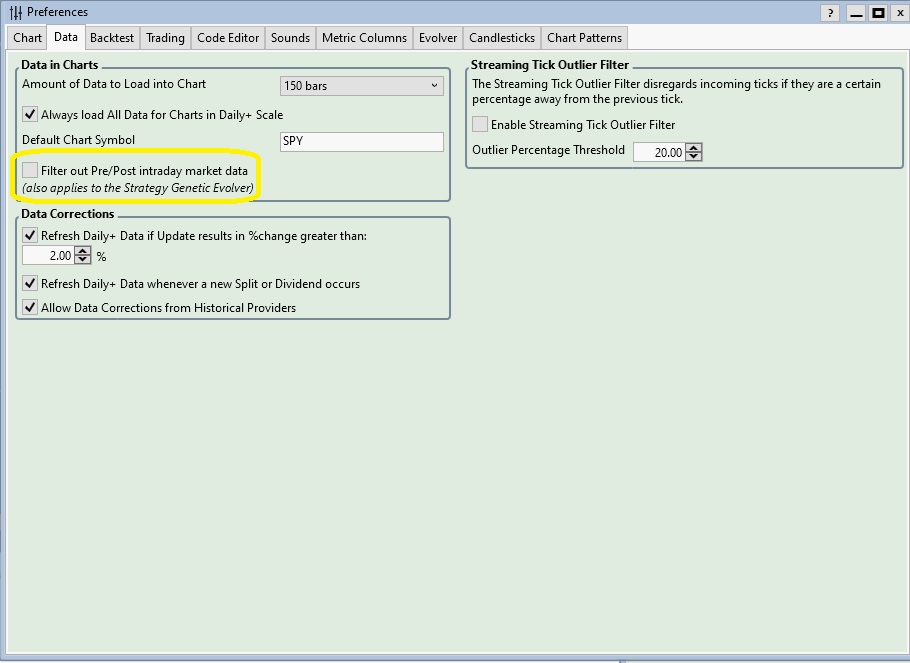Increase the Outlier Percentage Threshold value
This screenshot has width=910, height=663.
tap(694, 147)
